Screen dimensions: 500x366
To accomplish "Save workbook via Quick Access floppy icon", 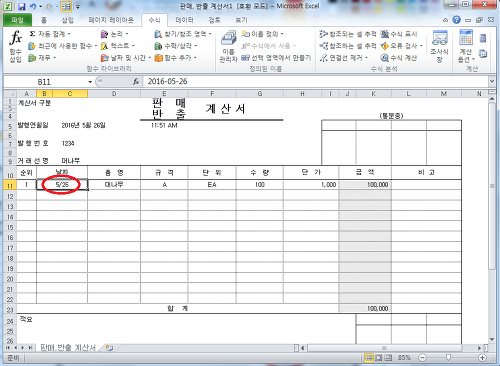I will click(21, 6).
